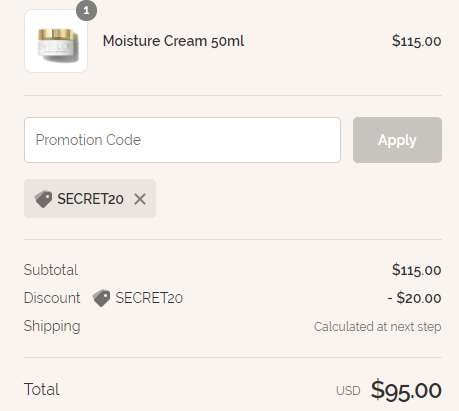
Task: Click the $115.00 item price
Action: pyautogui.click(x=416, y=41)
